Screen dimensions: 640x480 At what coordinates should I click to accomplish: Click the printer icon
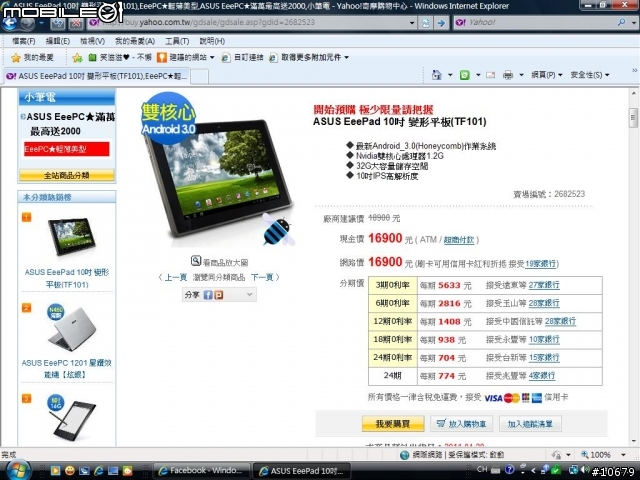[x=508, y=75]
